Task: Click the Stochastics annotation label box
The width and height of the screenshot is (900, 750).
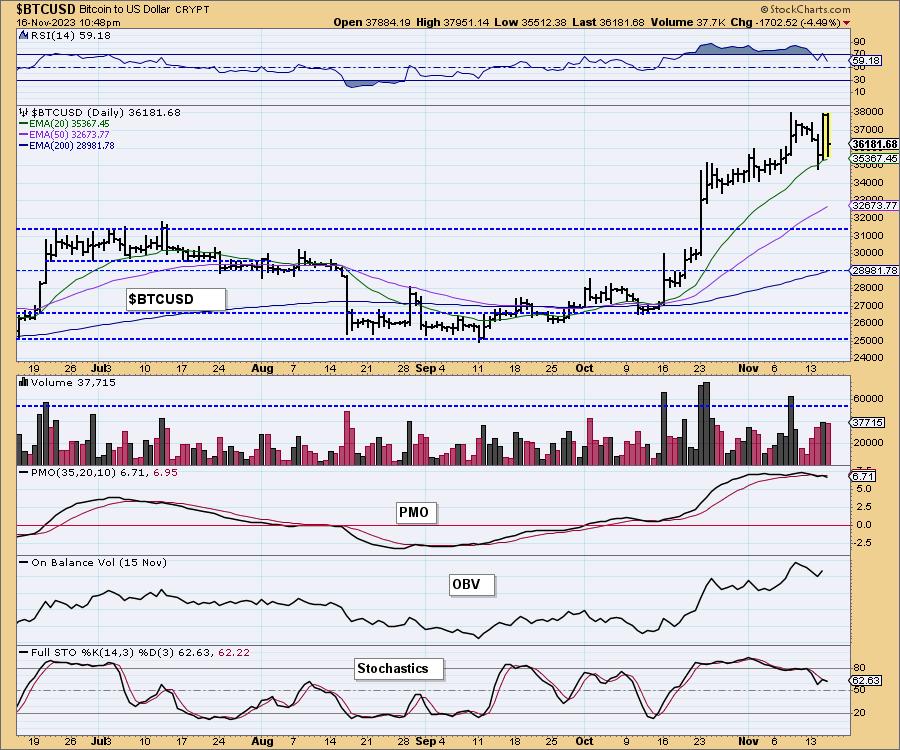Action: [x=398, y=669]
